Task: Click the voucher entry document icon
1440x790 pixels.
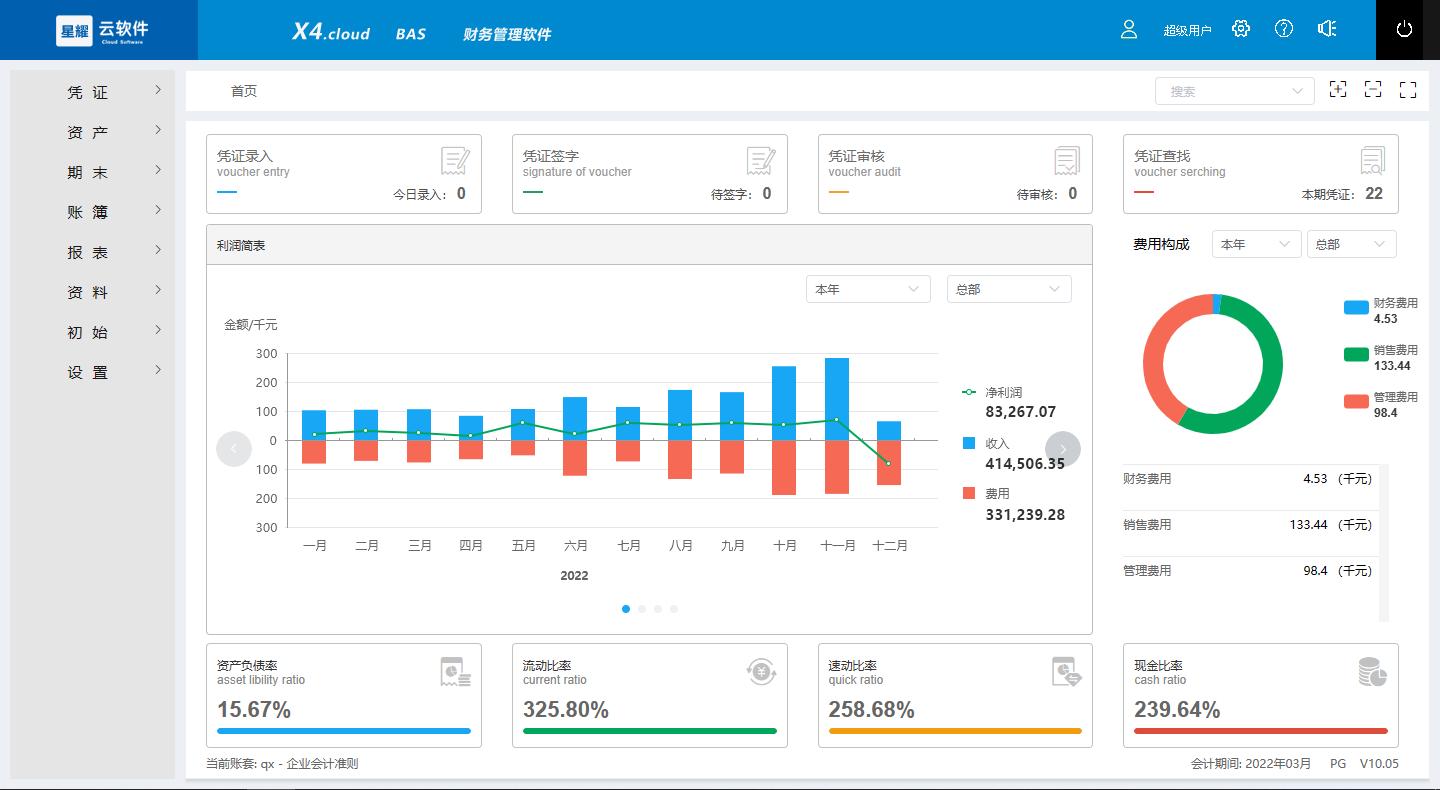Action: point(456,160)
